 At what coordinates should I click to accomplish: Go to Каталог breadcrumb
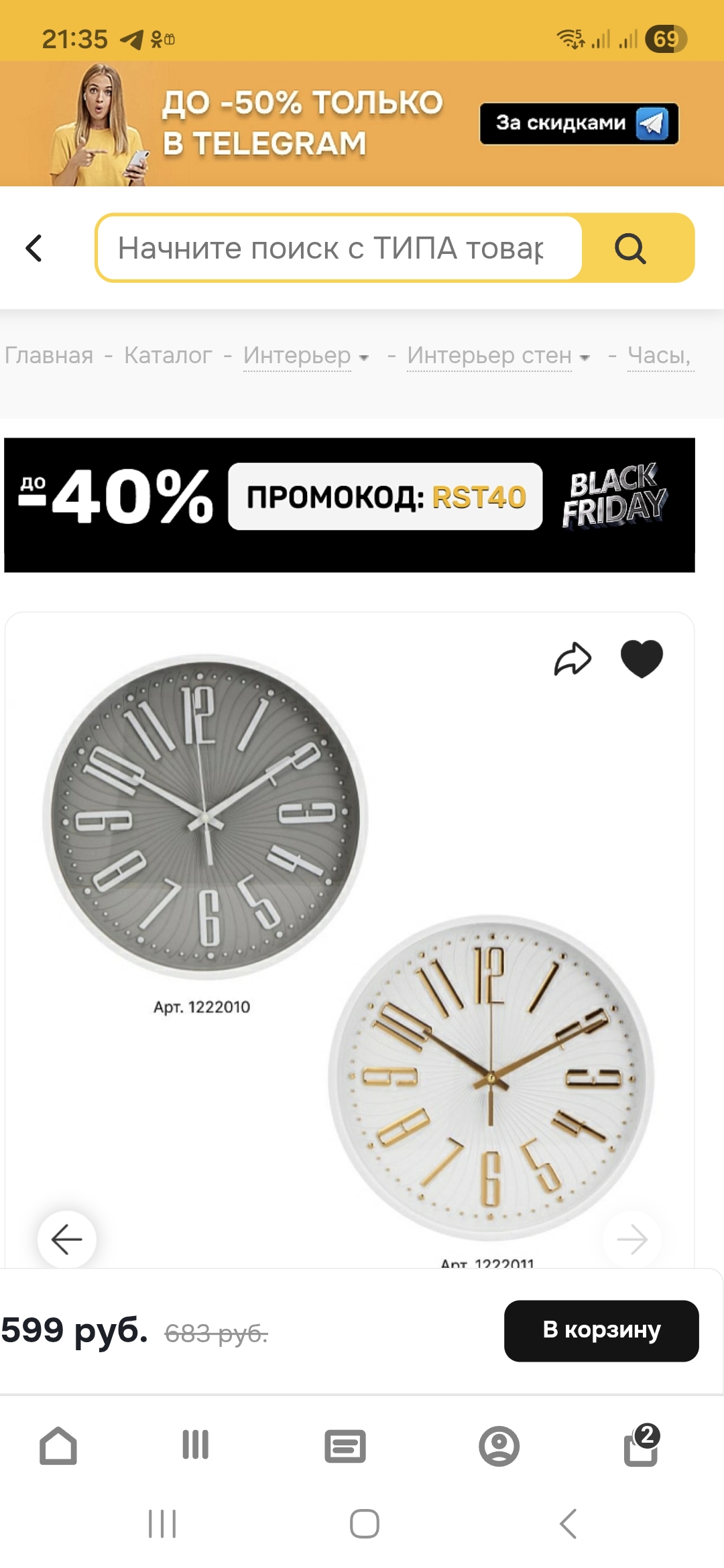click(x=168, y=355)
